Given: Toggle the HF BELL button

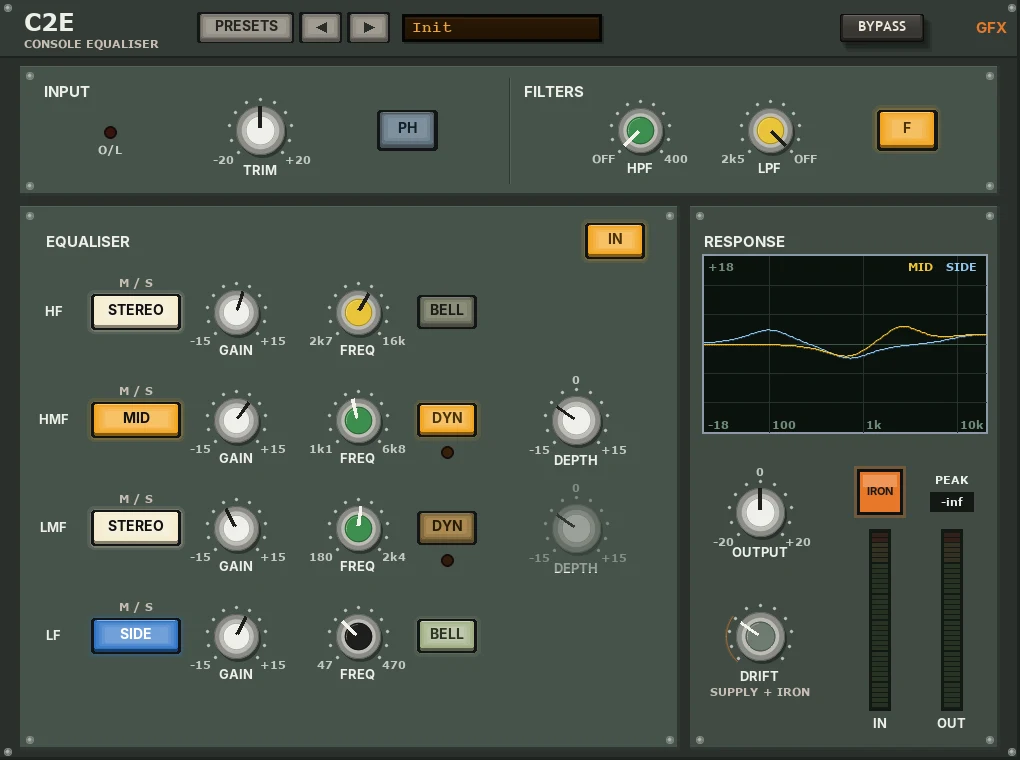Looking at the screenshot, I should tap(447, 311).
